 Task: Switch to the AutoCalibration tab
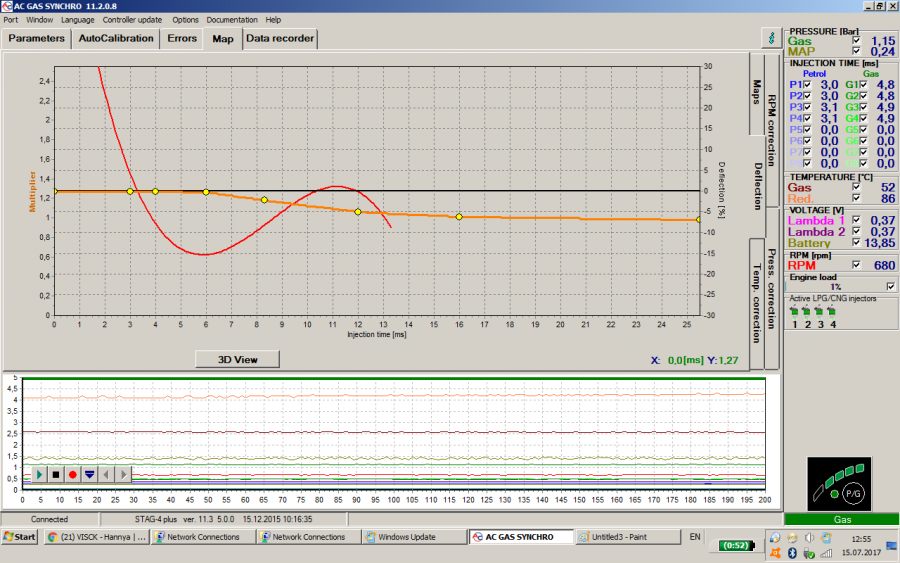117,39
